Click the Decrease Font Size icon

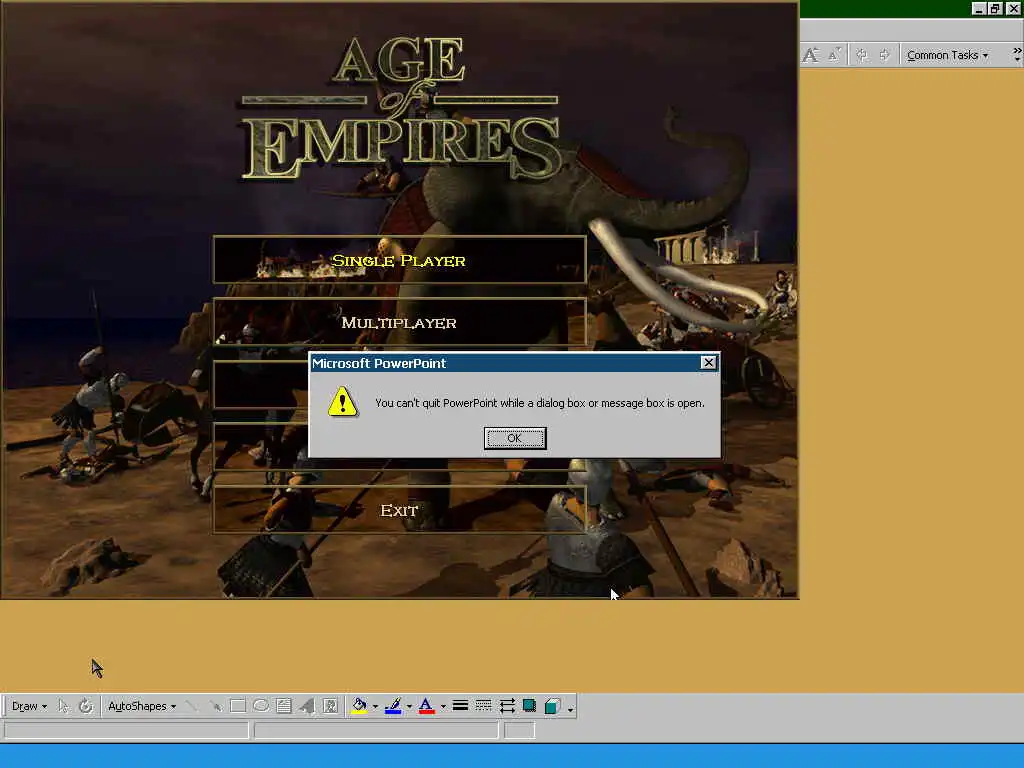[x=834, y=55]
